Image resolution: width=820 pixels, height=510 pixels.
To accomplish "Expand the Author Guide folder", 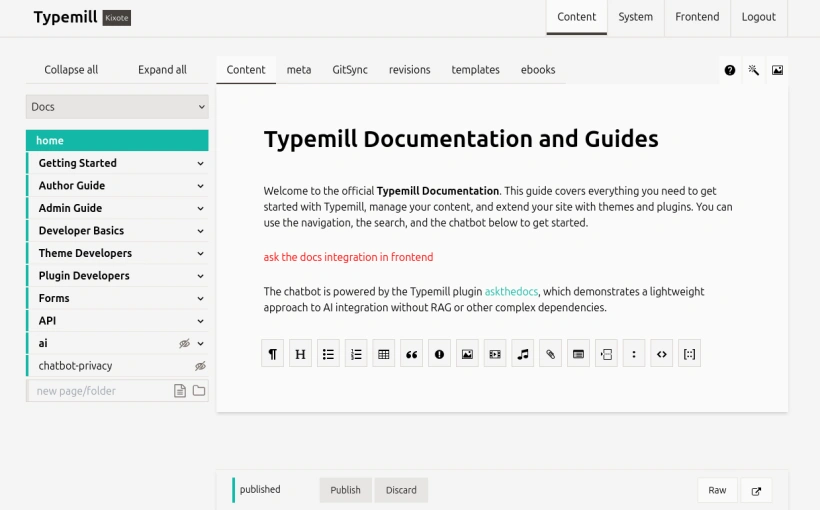I will click(200, 186).
